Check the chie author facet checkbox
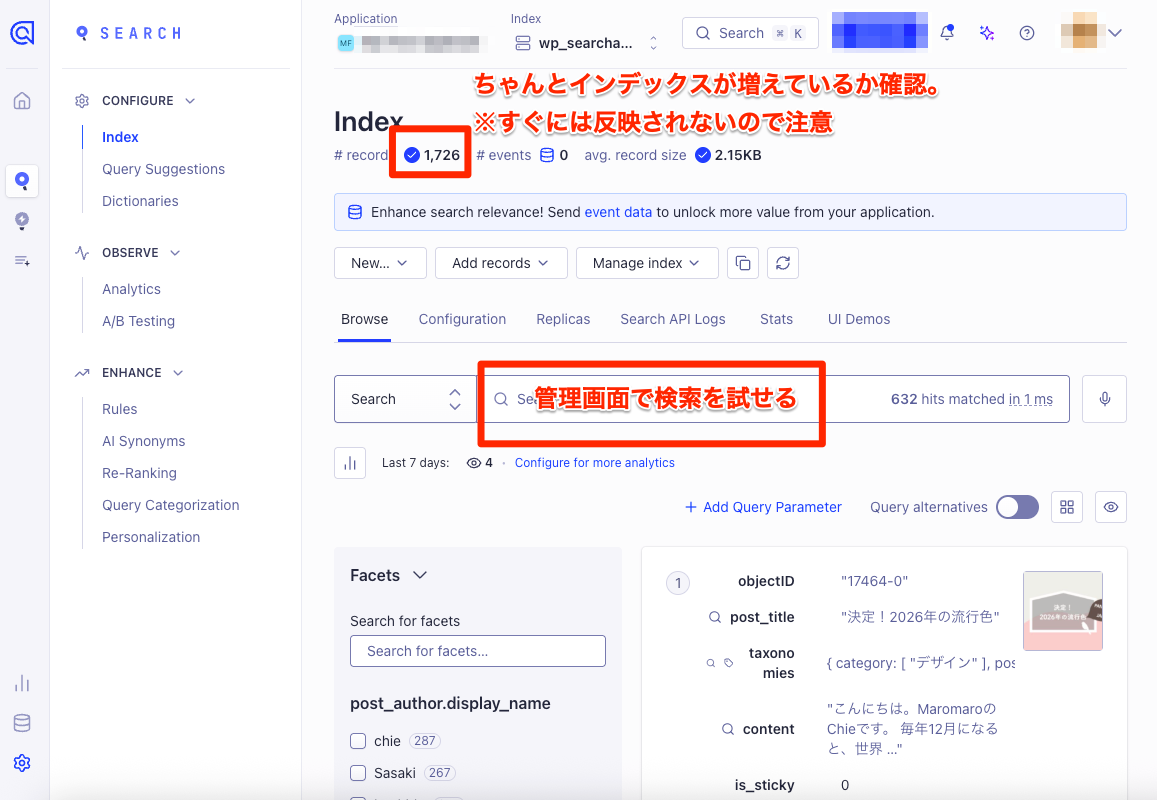The width and height of the screenshot is (1157, 800). coord(358,741)
